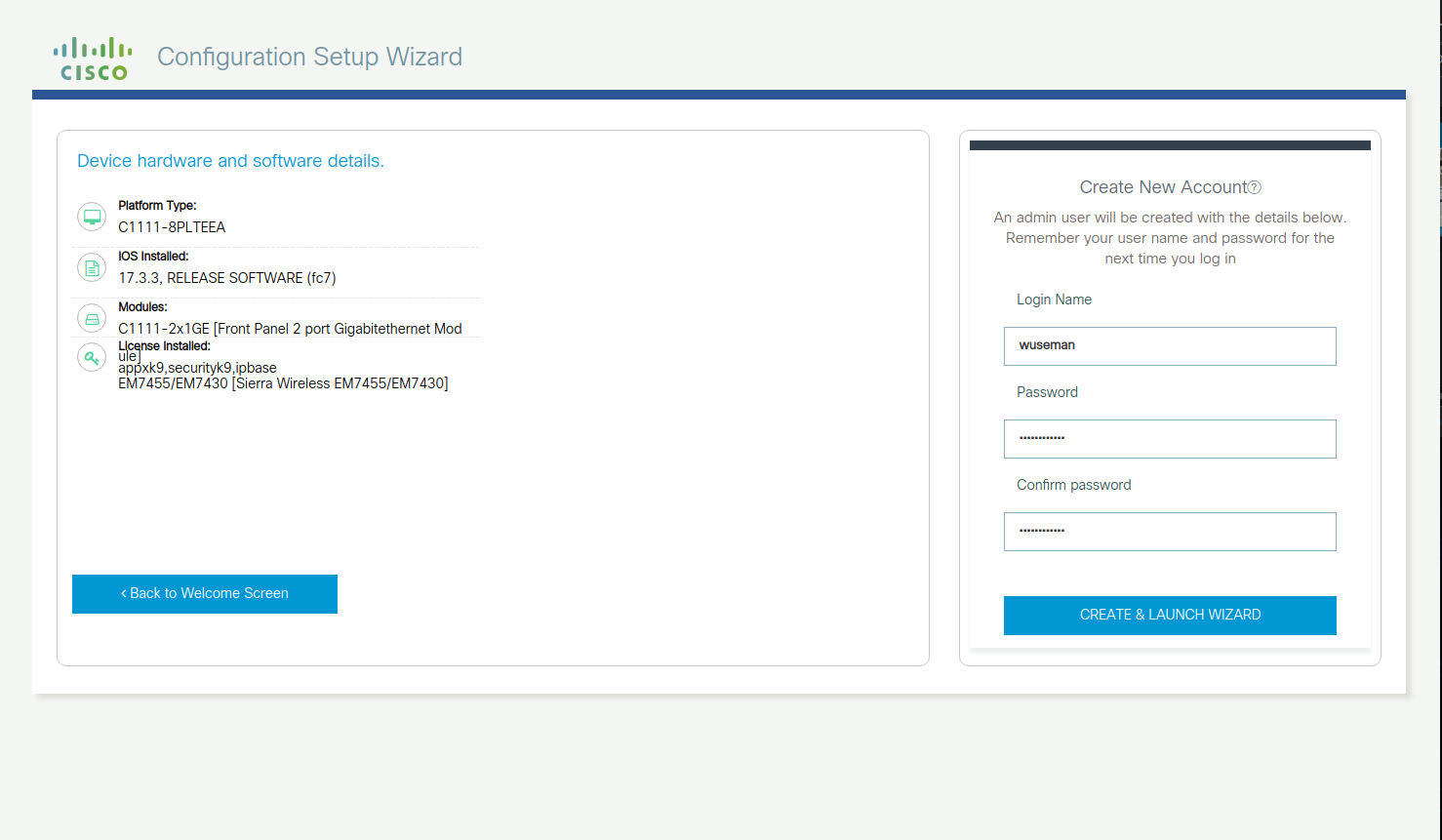Image resolution: width=1442 pixels, height=840 pixels.
Task: Click the License Installed label text
Action: 163,345
